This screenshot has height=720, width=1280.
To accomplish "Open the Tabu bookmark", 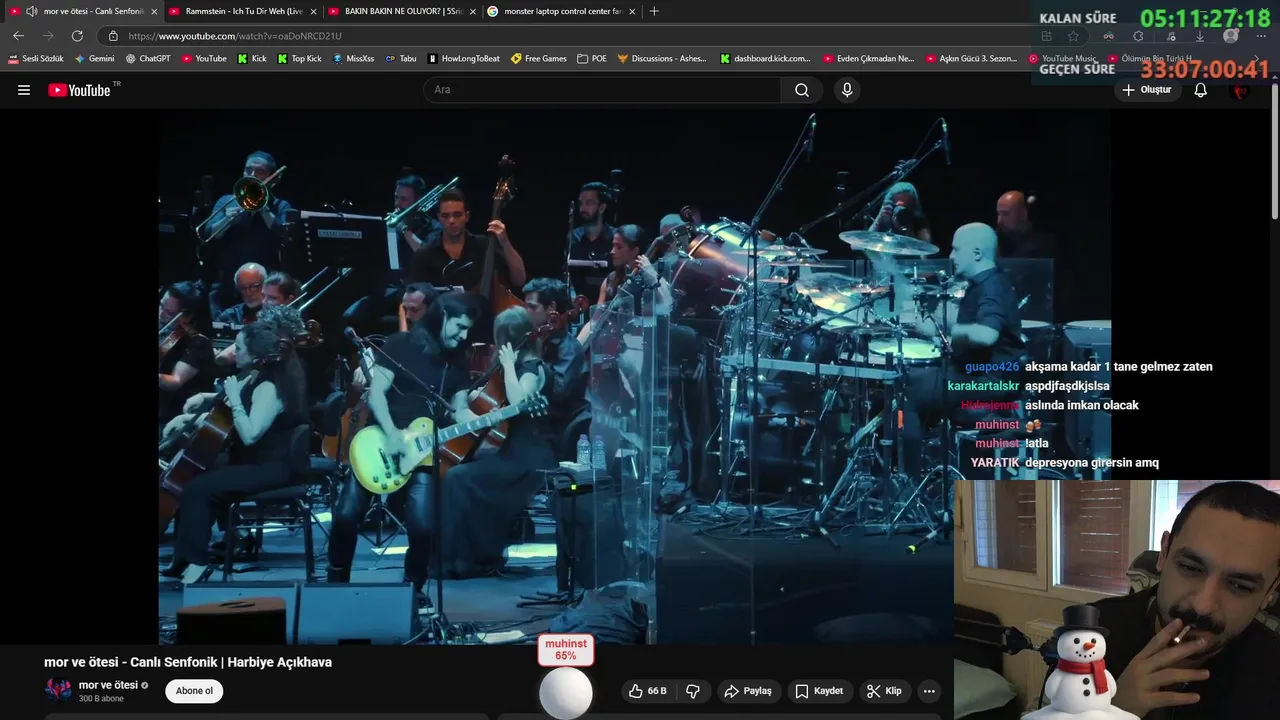I will tap(400, 59).
